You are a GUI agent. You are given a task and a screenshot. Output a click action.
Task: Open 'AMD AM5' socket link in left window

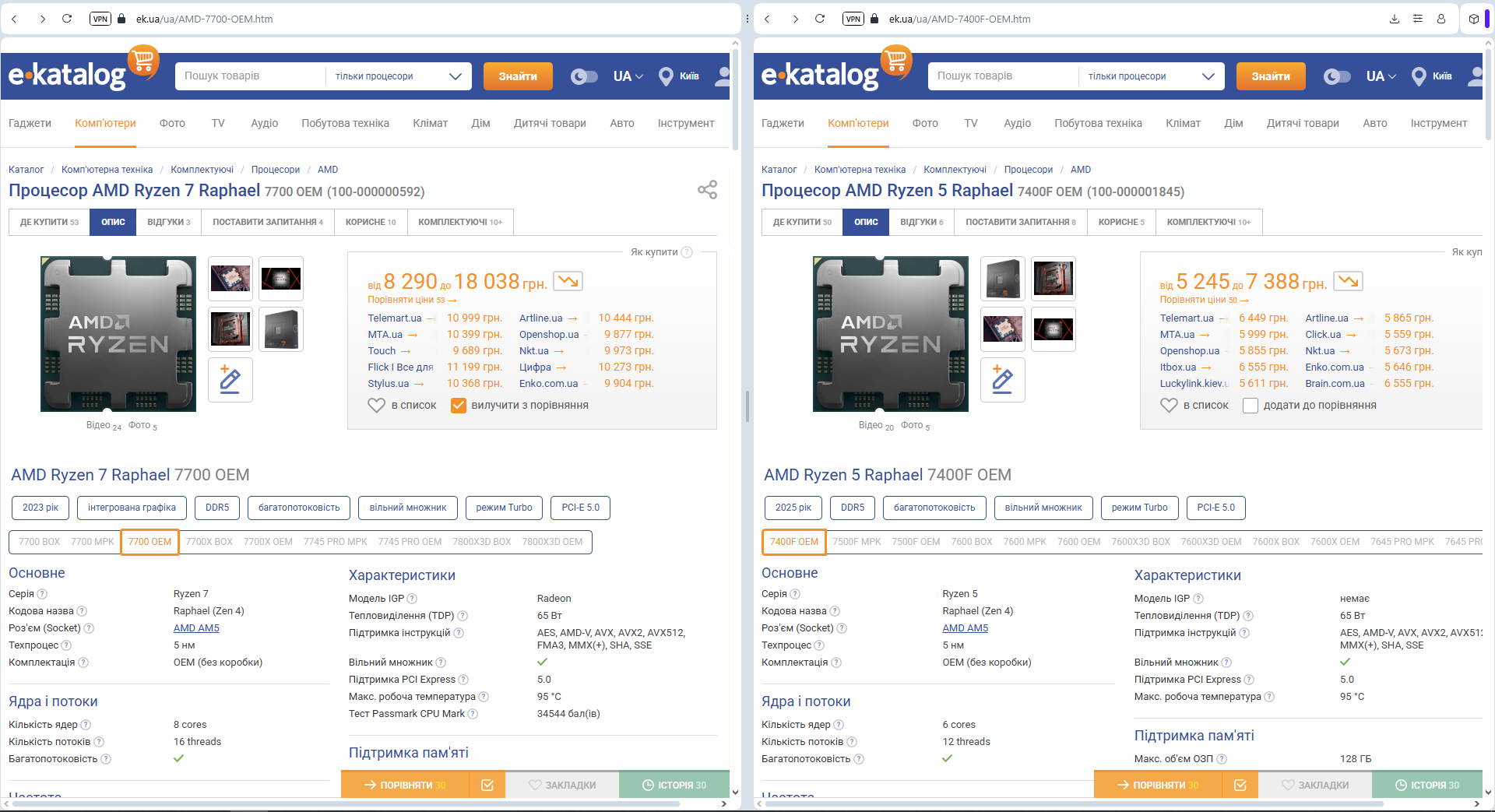pyautogui.click(x=196, y=628)
